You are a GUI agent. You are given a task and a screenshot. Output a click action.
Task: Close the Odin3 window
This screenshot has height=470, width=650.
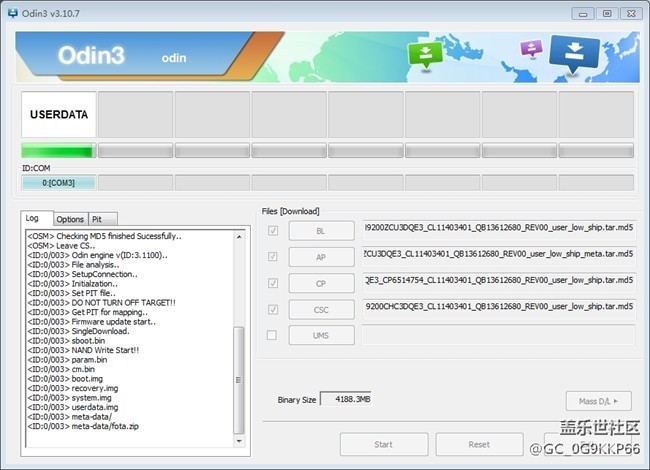click(x=631, y=14)
